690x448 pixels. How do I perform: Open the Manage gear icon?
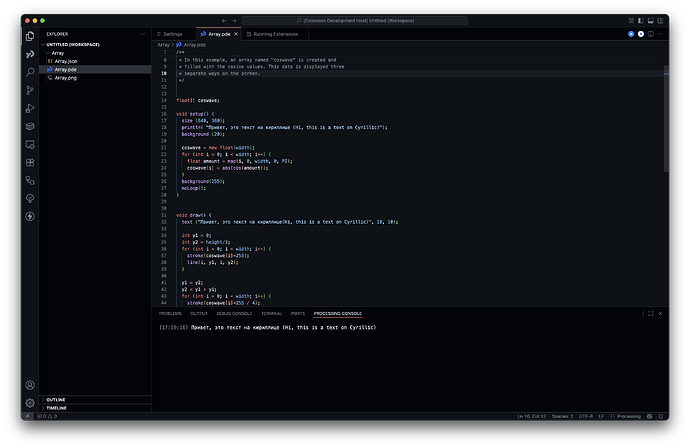[x=31, y=402]
